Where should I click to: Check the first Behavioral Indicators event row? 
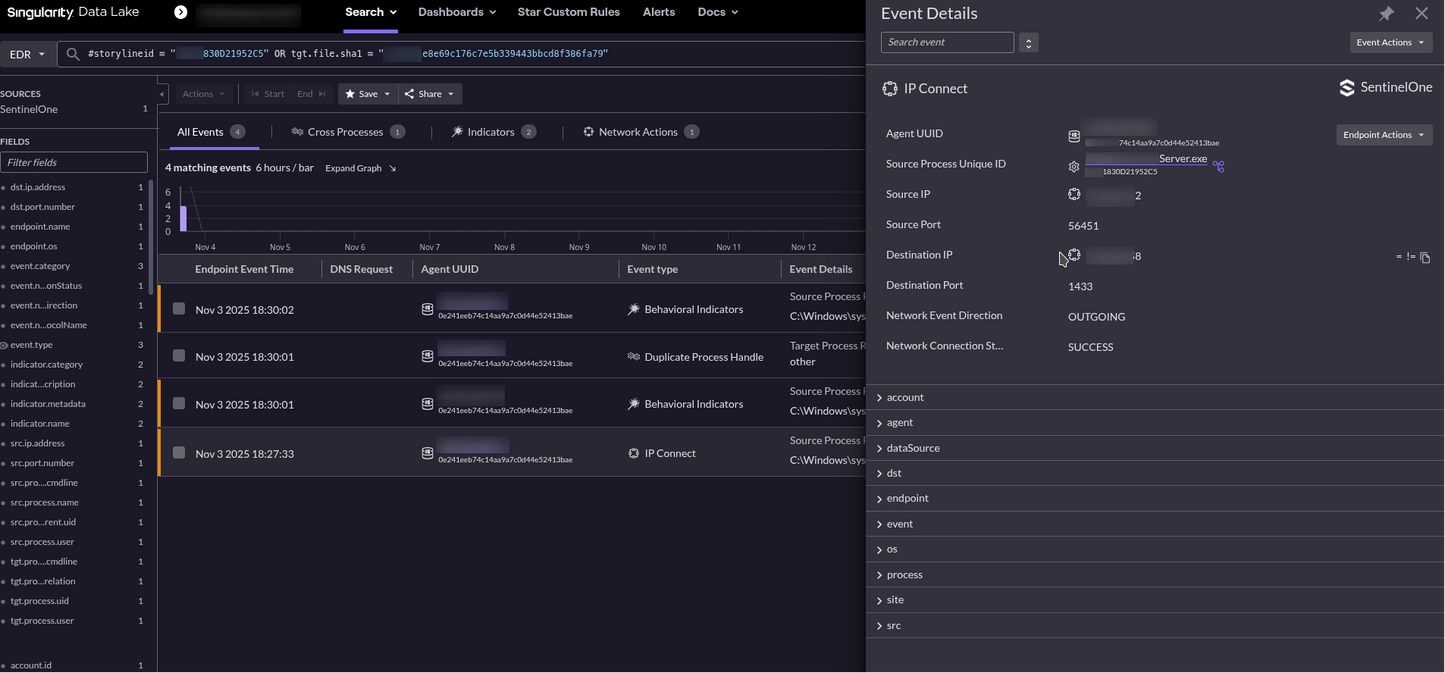click(x=179, y=309)
